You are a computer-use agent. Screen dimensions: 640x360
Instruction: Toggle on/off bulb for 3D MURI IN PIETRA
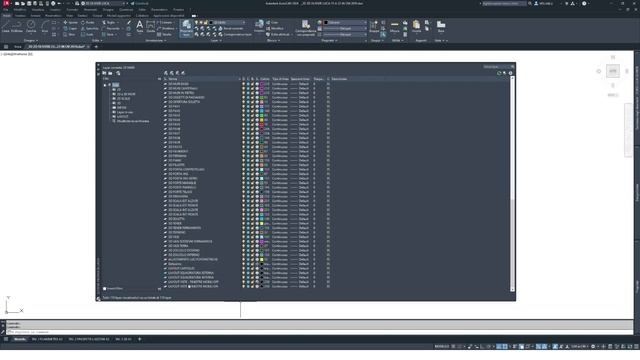click(244, 93)
